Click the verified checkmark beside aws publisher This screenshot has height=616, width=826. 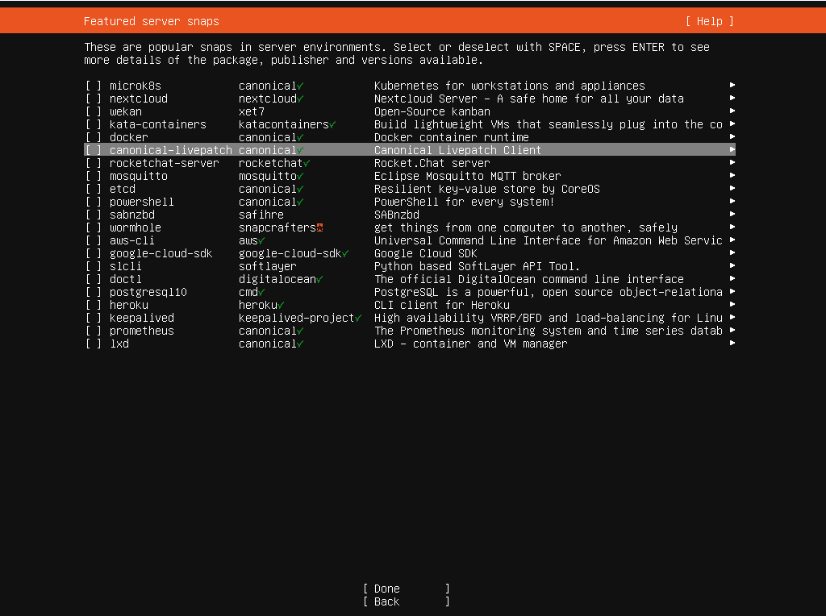(261, 241)
